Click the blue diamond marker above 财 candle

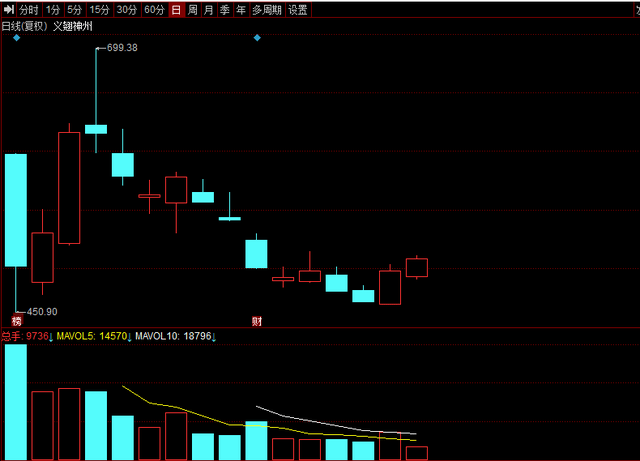pos(257,38)
